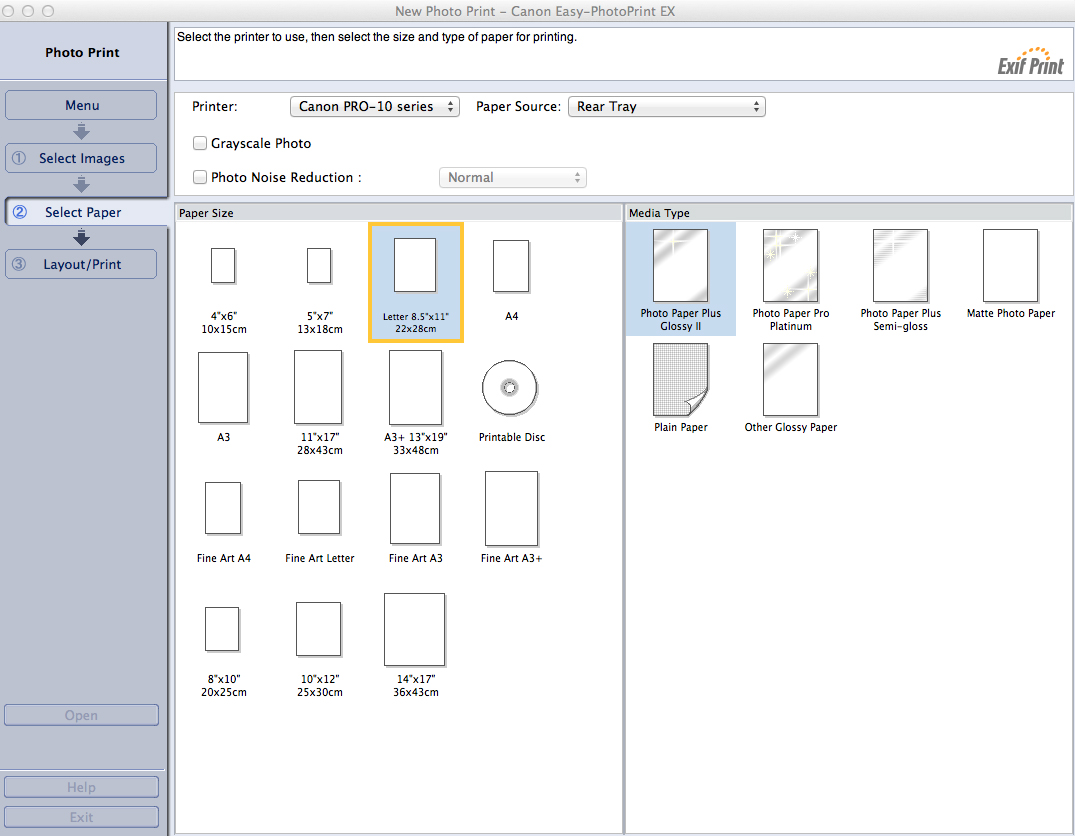Click the Media Type panel header
This screenshot has width=1075, height=836.
pyautogui.click(x=849, y=213)
